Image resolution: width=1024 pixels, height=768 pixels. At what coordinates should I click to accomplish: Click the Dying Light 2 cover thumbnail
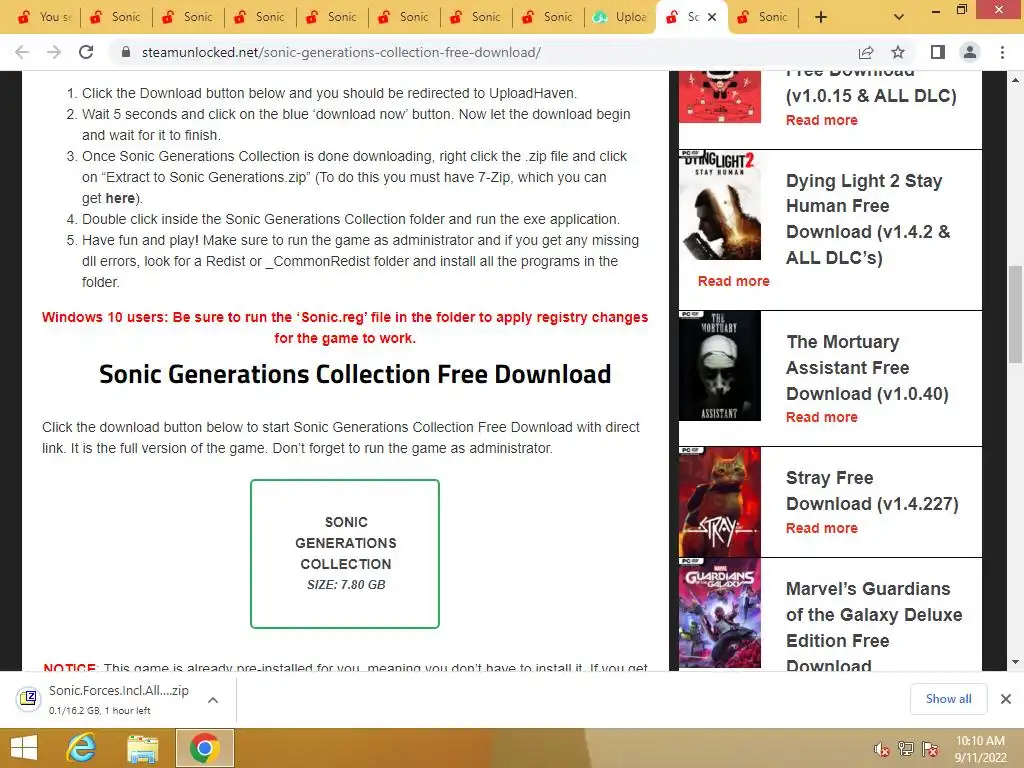click(720, 205)
